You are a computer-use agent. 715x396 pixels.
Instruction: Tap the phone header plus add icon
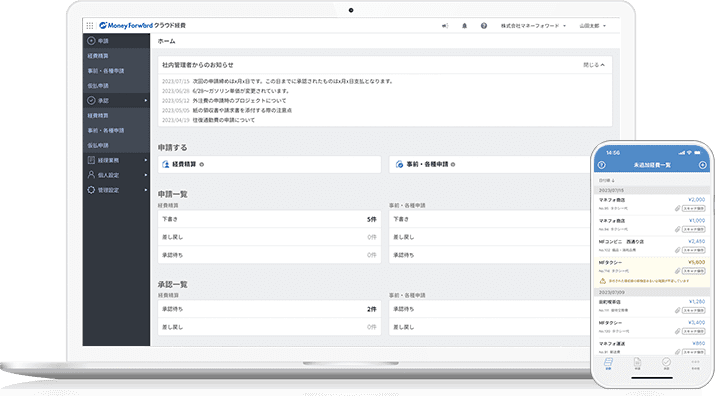pos(703,165)
